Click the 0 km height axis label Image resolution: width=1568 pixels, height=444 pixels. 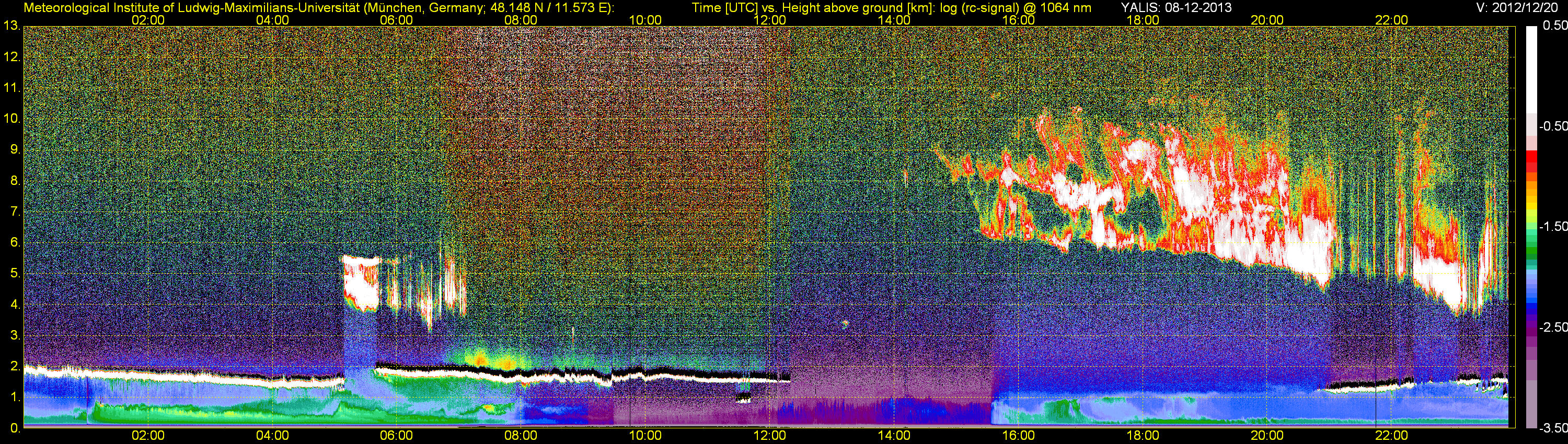pos(15,429)
